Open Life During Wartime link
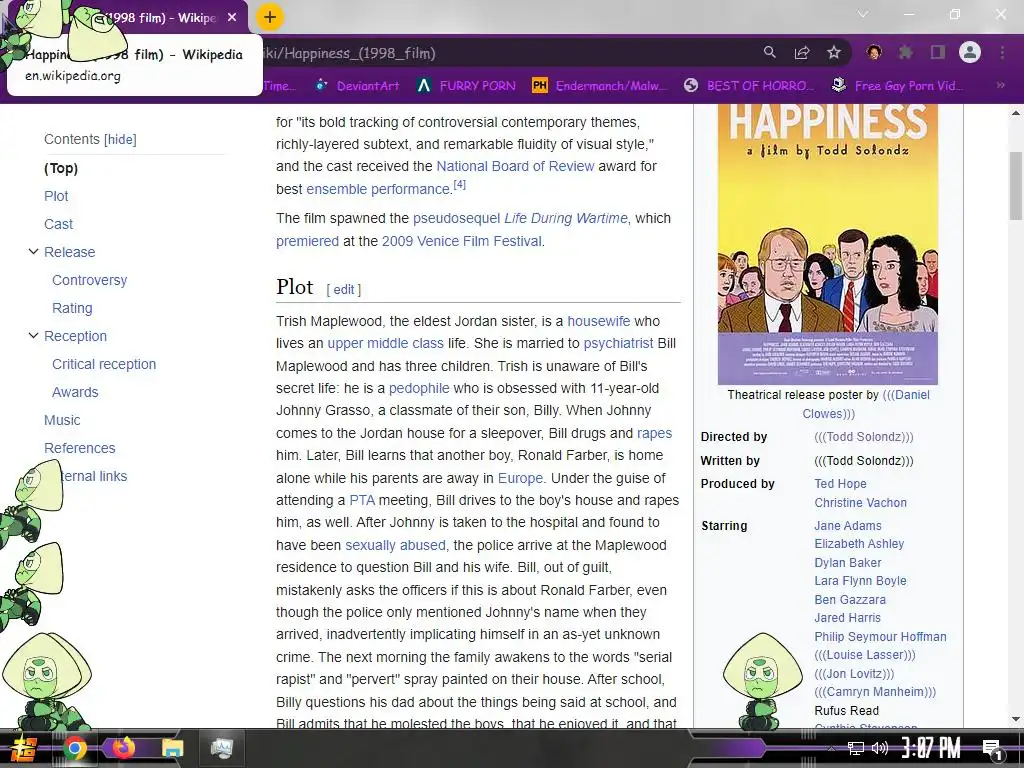This screenshot has width=1024, height=768. point(566,218)
